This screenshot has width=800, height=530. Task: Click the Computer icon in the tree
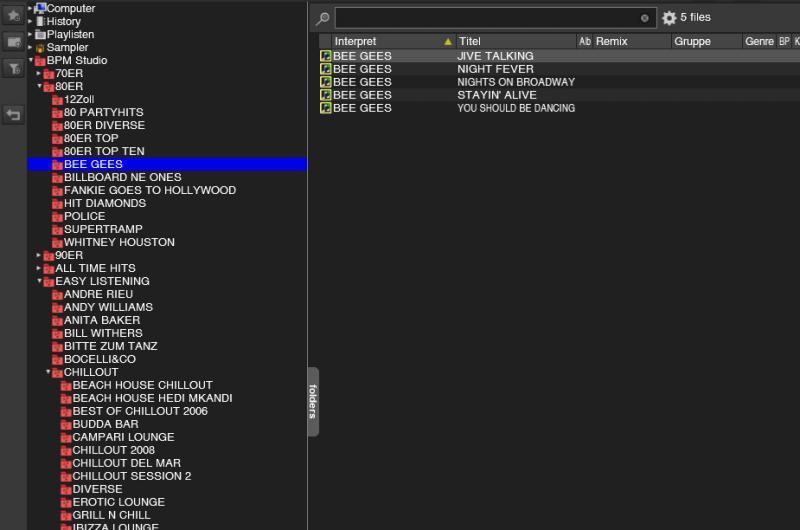point(40,8)
